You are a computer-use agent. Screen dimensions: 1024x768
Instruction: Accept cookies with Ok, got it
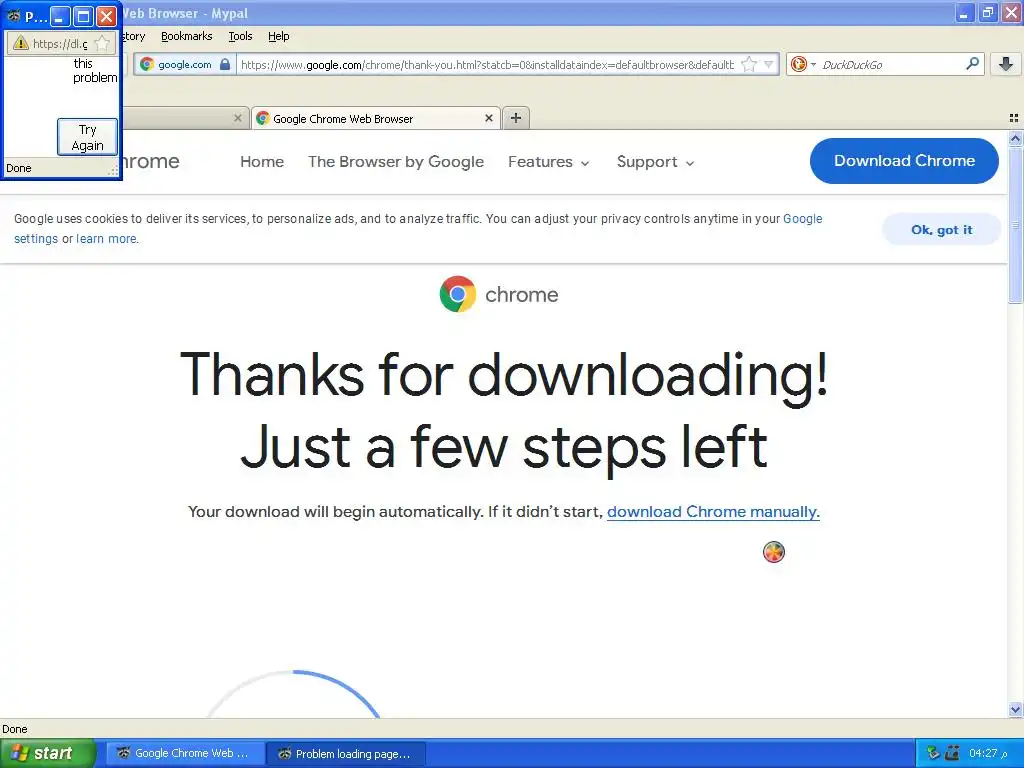point(941,229)
